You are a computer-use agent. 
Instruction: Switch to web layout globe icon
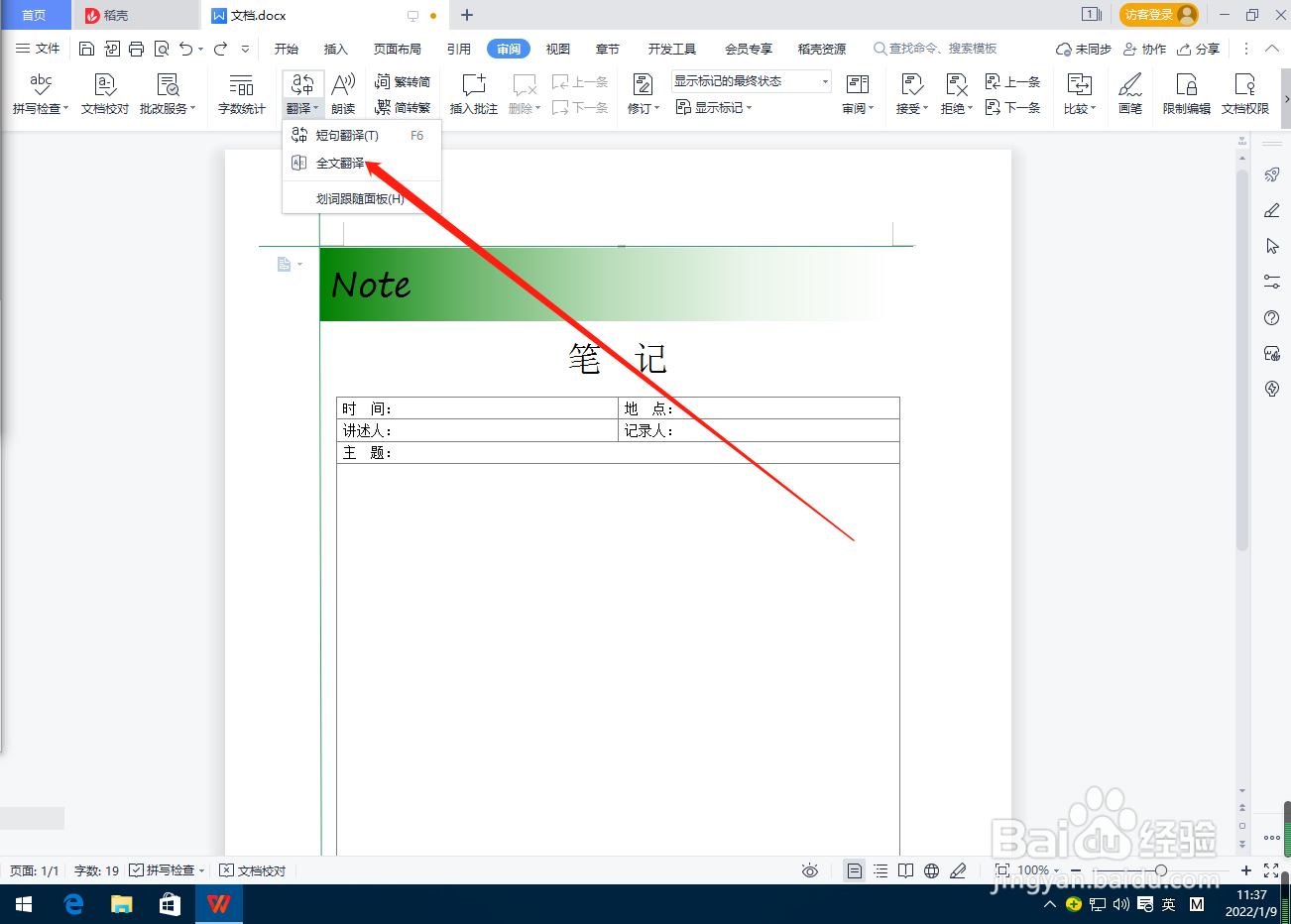pos(931,870)
